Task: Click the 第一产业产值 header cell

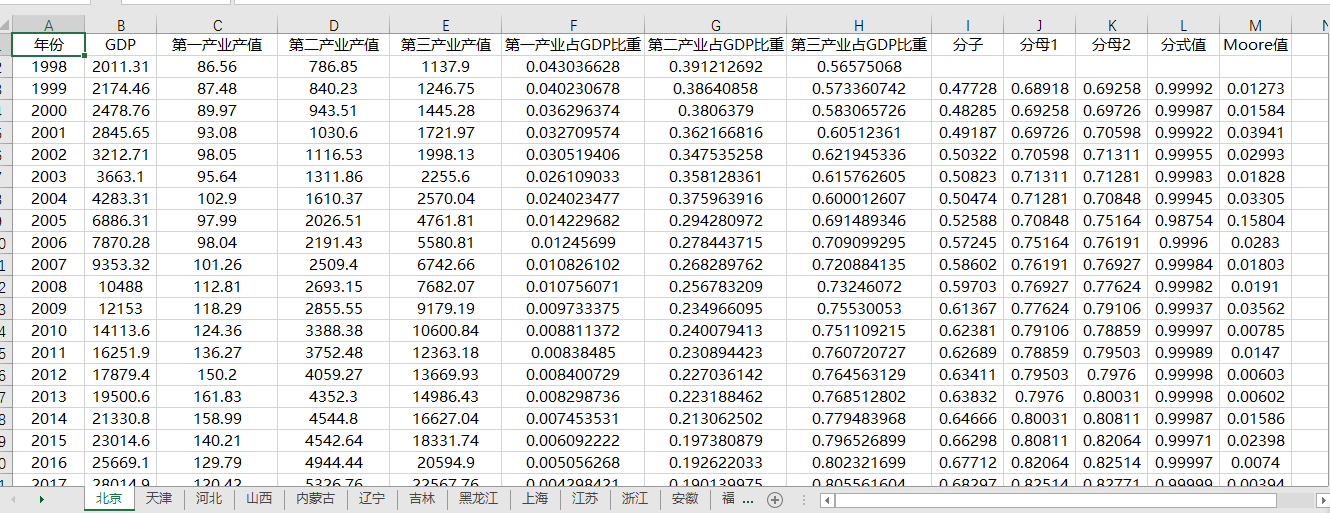Action: [x=217, y=44]
